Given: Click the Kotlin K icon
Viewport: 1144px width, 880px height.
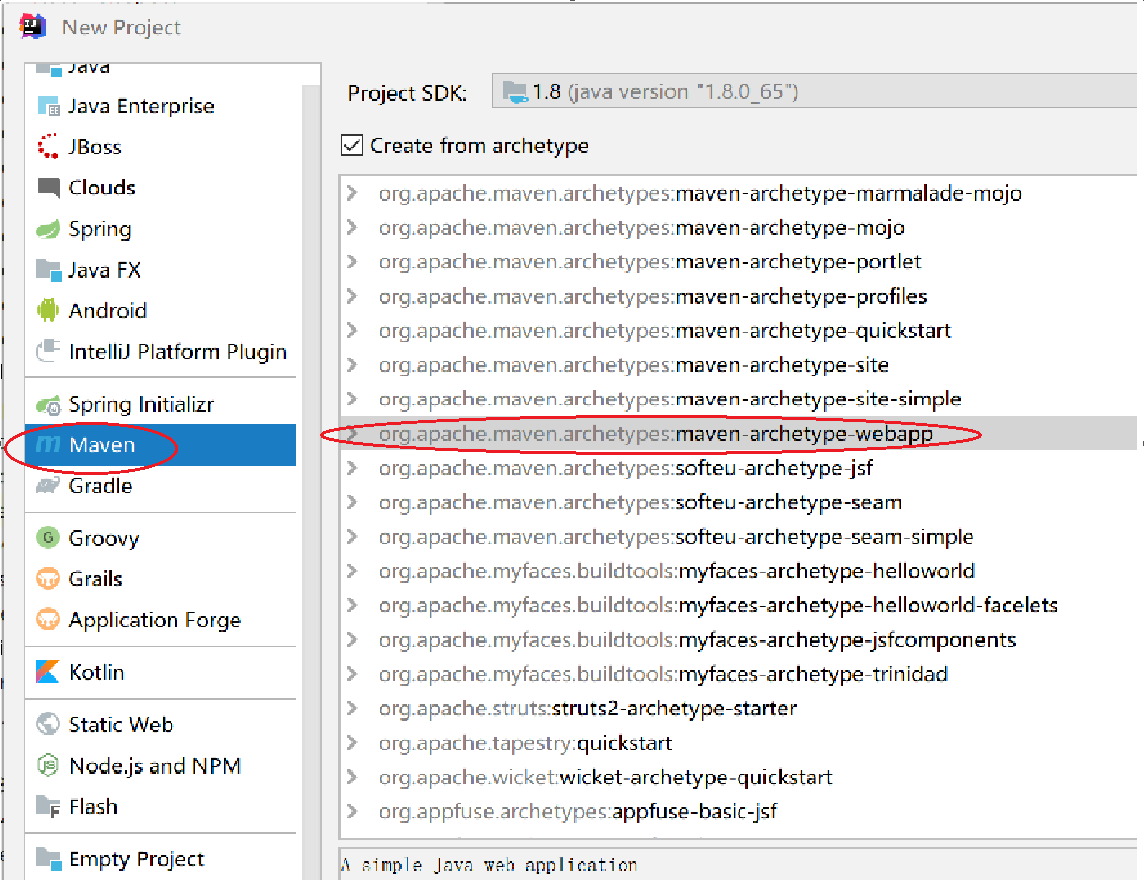Looking at the screenshot, I should click(48, 671).
